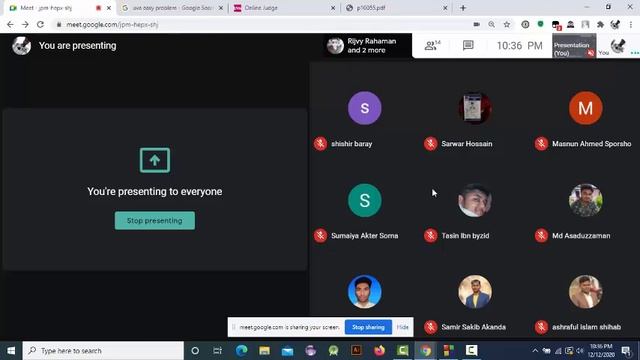This screenshot has width=640, height=360.
Task: Click Masnun Ahmed Sporsho's muted microphone icon
Action: 541,144
